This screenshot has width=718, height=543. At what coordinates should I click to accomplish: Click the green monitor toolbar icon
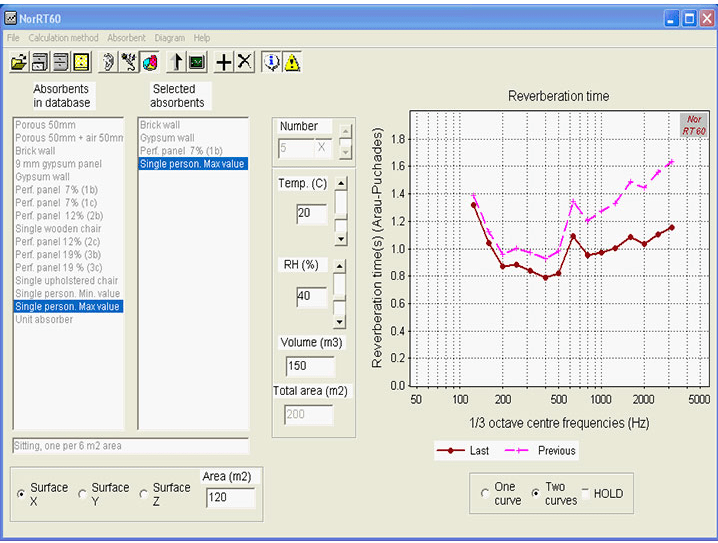(x=197, y=62)
